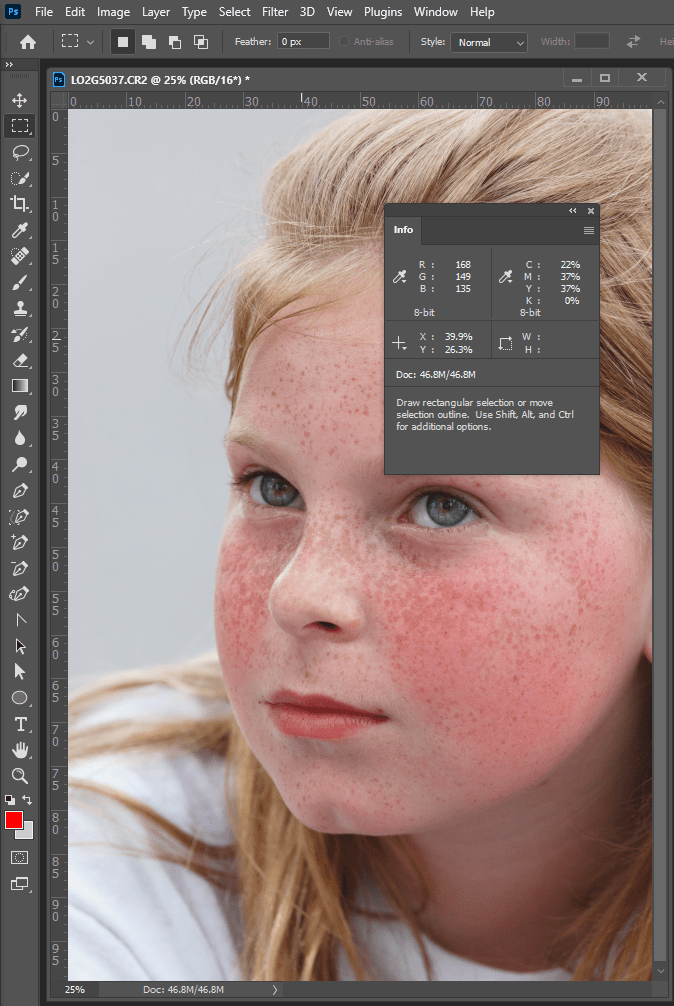Swap foreground and background colors
The image size is (674, 1006).
click(x=28, y=800)
